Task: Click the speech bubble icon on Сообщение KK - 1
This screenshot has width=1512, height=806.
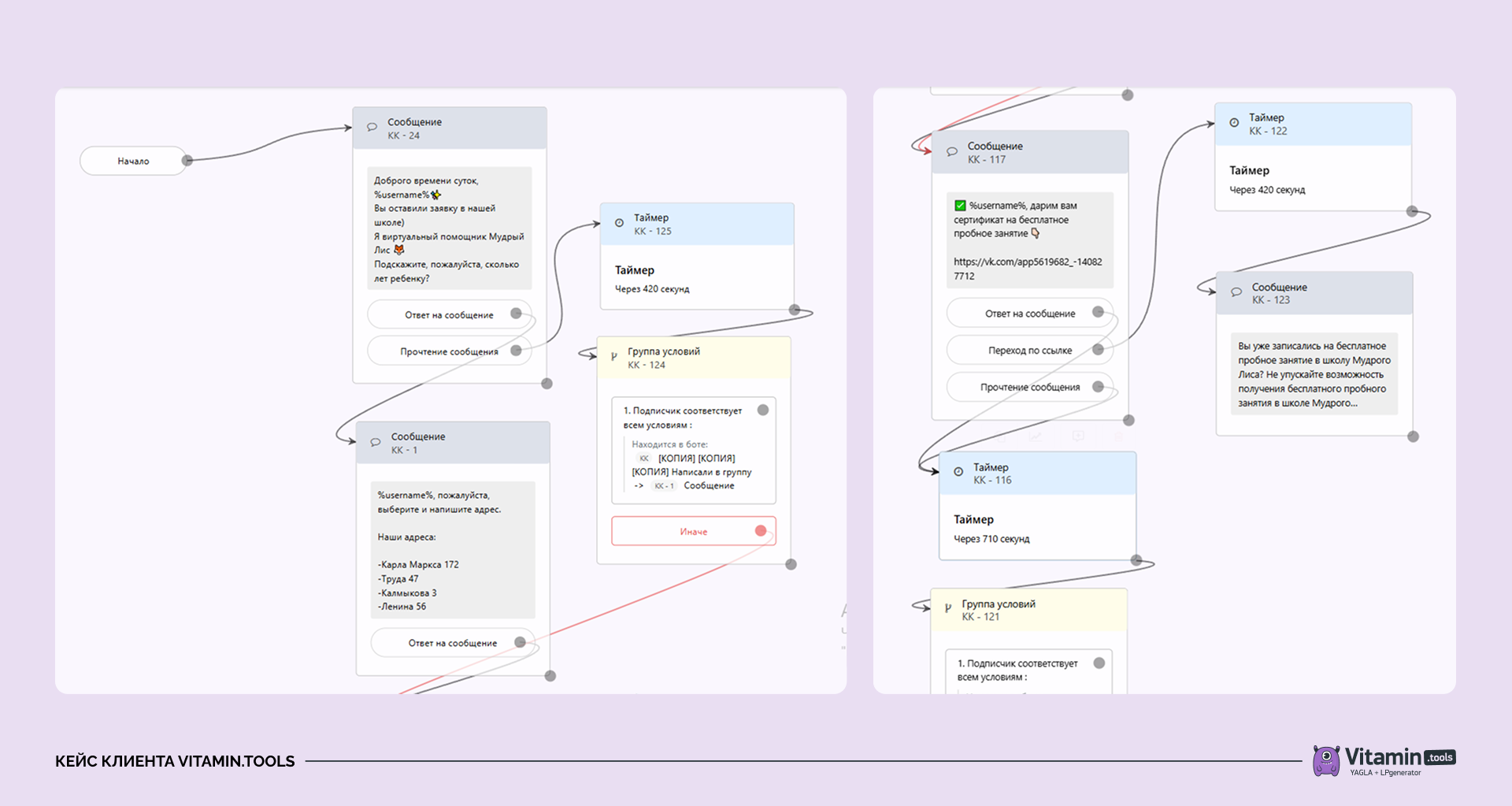Action: [x=376, y=442]
